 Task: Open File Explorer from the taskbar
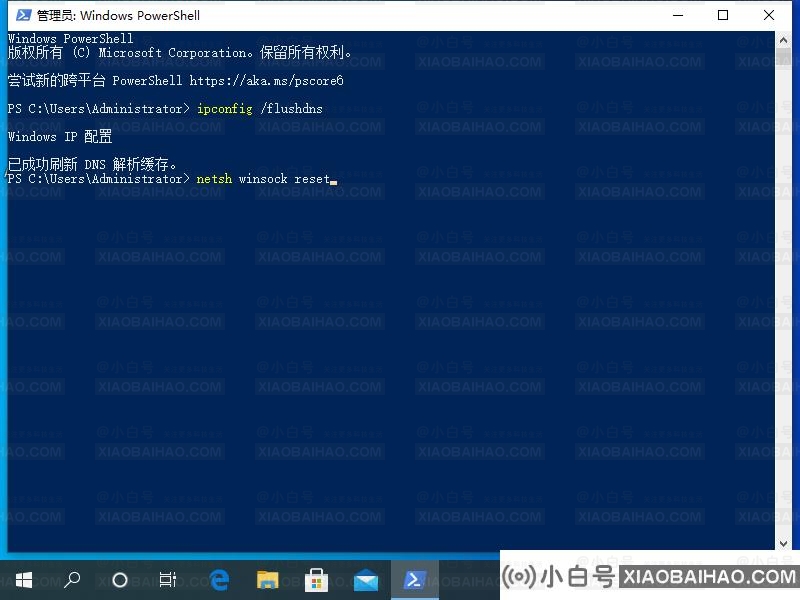pos(267,580)
